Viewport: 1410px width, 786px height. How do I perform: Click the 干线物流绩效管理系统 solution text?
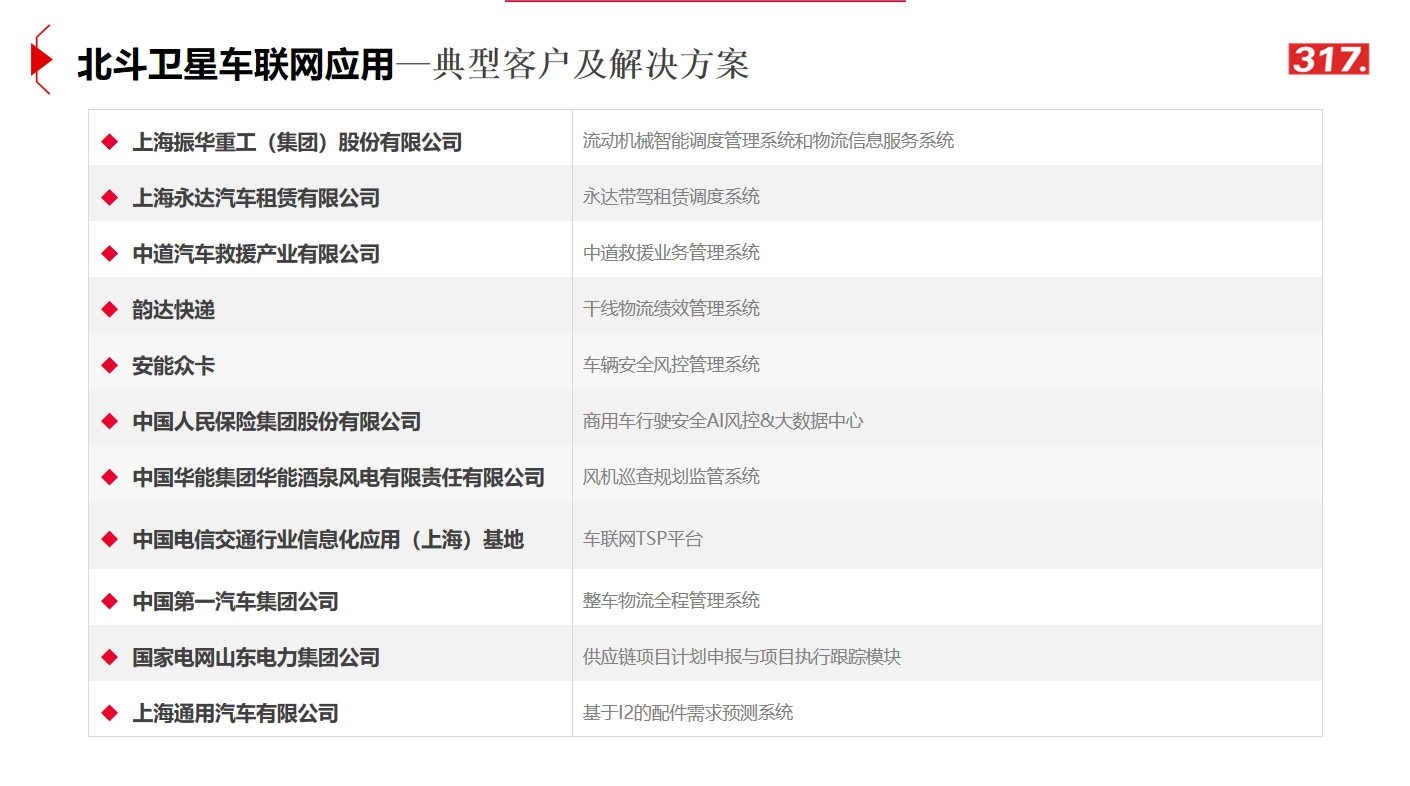click(671, 309)
